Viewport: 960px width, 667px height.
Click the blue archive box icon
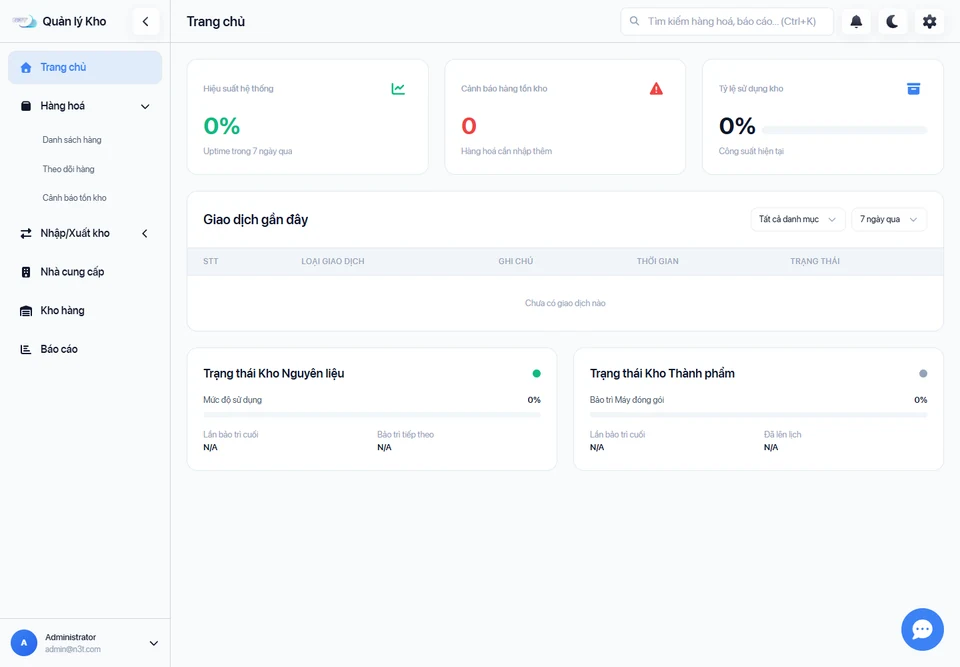coord(913,89)
